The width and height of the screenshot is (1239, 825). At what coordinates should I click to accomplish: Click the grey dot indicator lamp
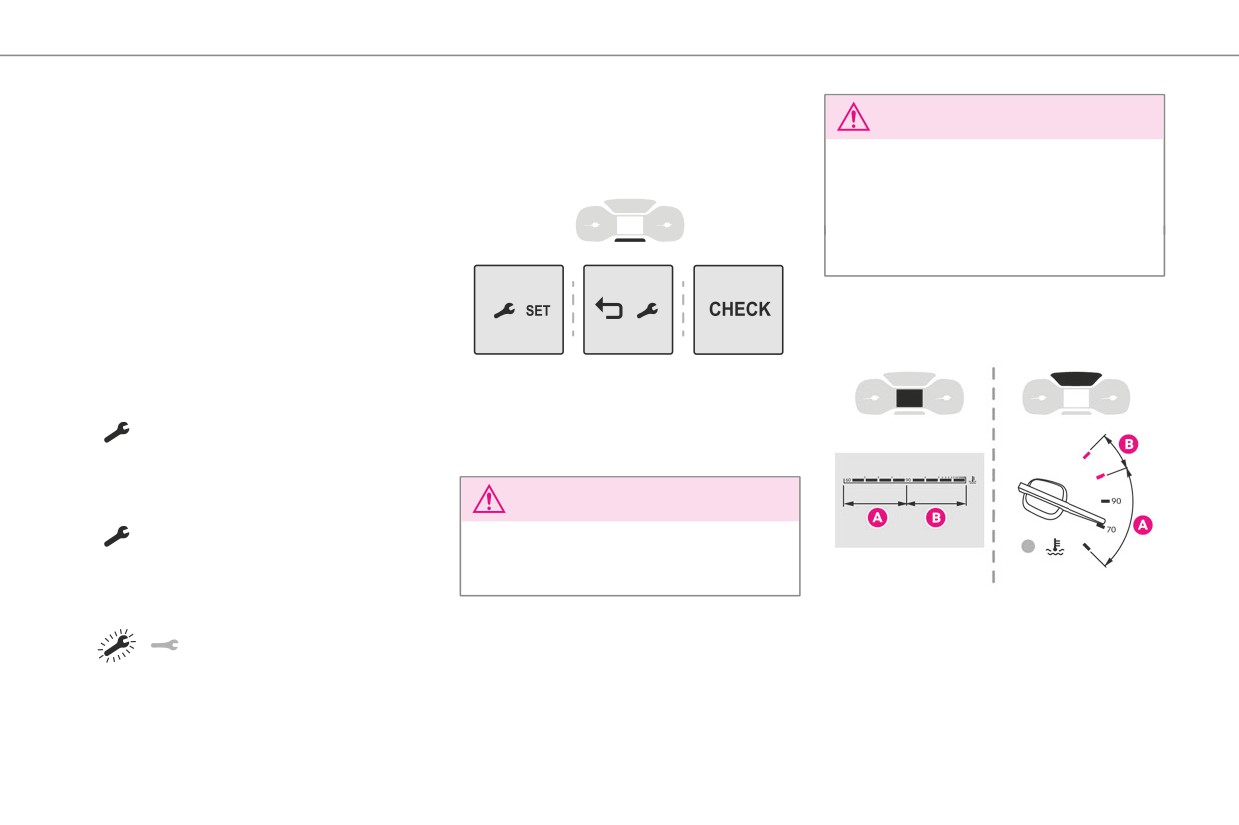[1026, 547]
